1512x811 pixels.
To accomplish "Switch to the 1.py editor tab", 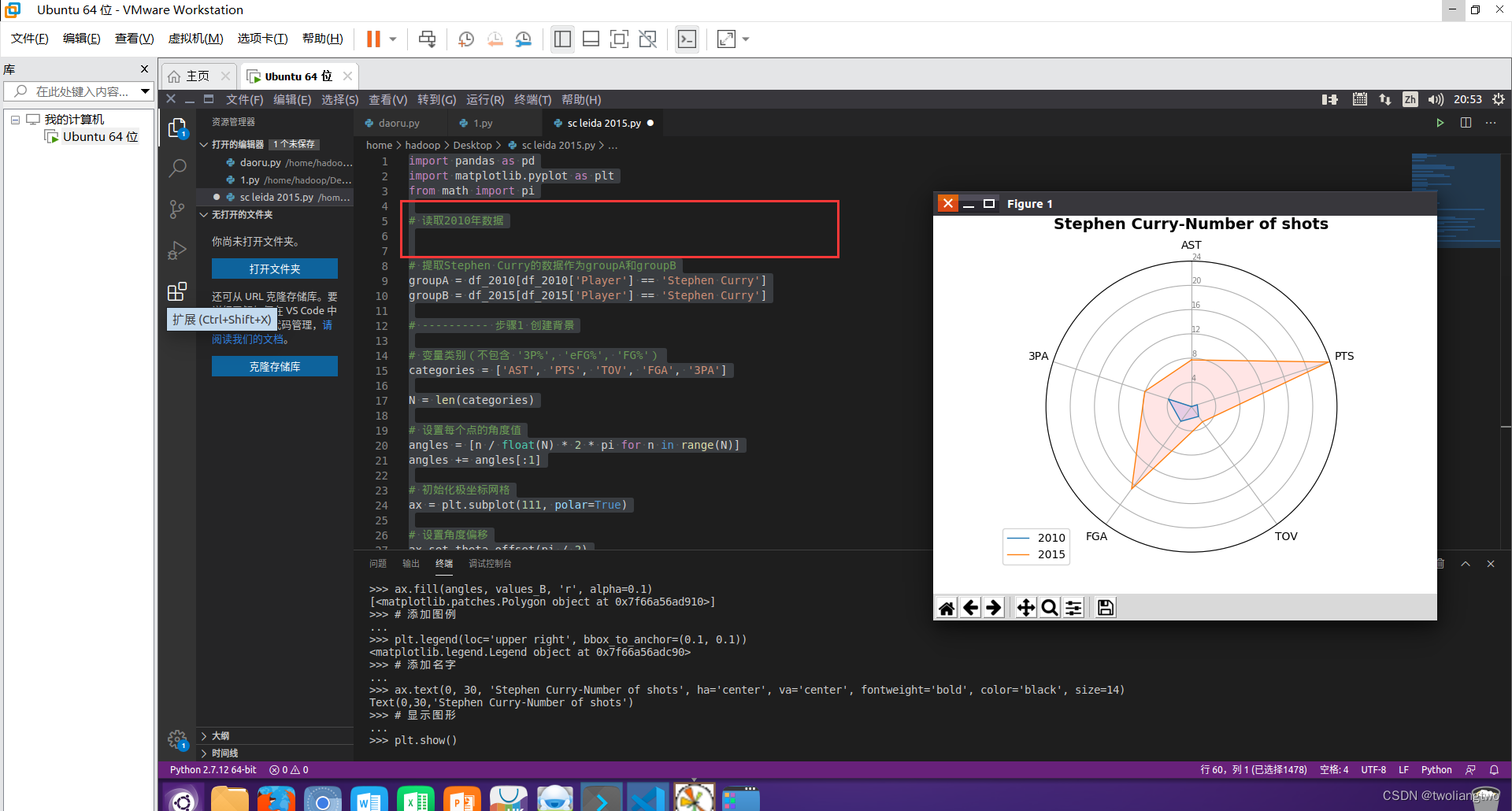I will click(482, 123).
